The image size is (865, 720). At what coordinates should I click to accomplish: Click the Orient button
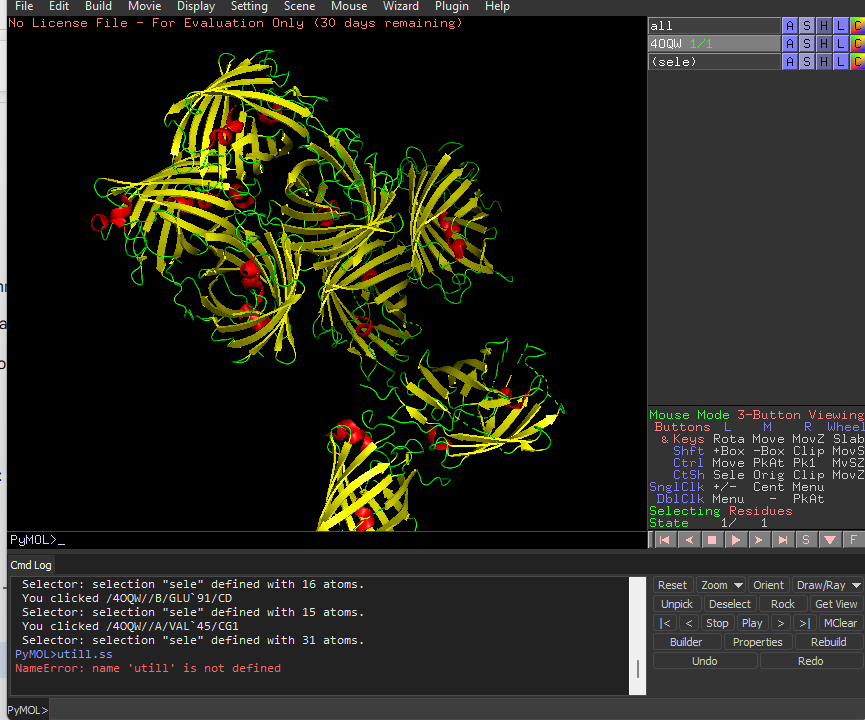pyautogui.click(x=768, y=585)
